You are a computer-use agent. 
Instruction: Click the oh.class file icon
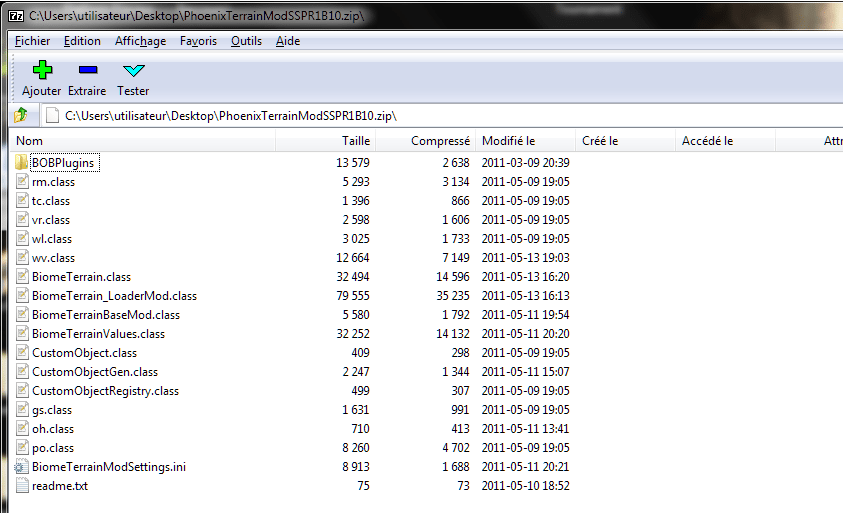[x=22, y=429]
